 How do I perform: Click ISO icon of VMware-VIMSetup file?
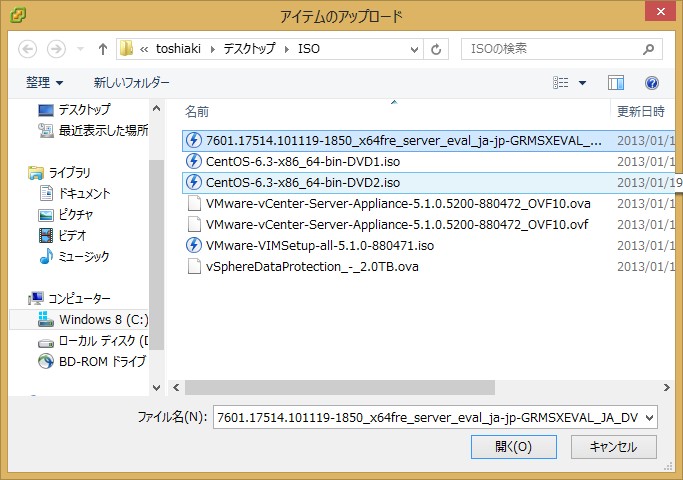coord(194,245)
